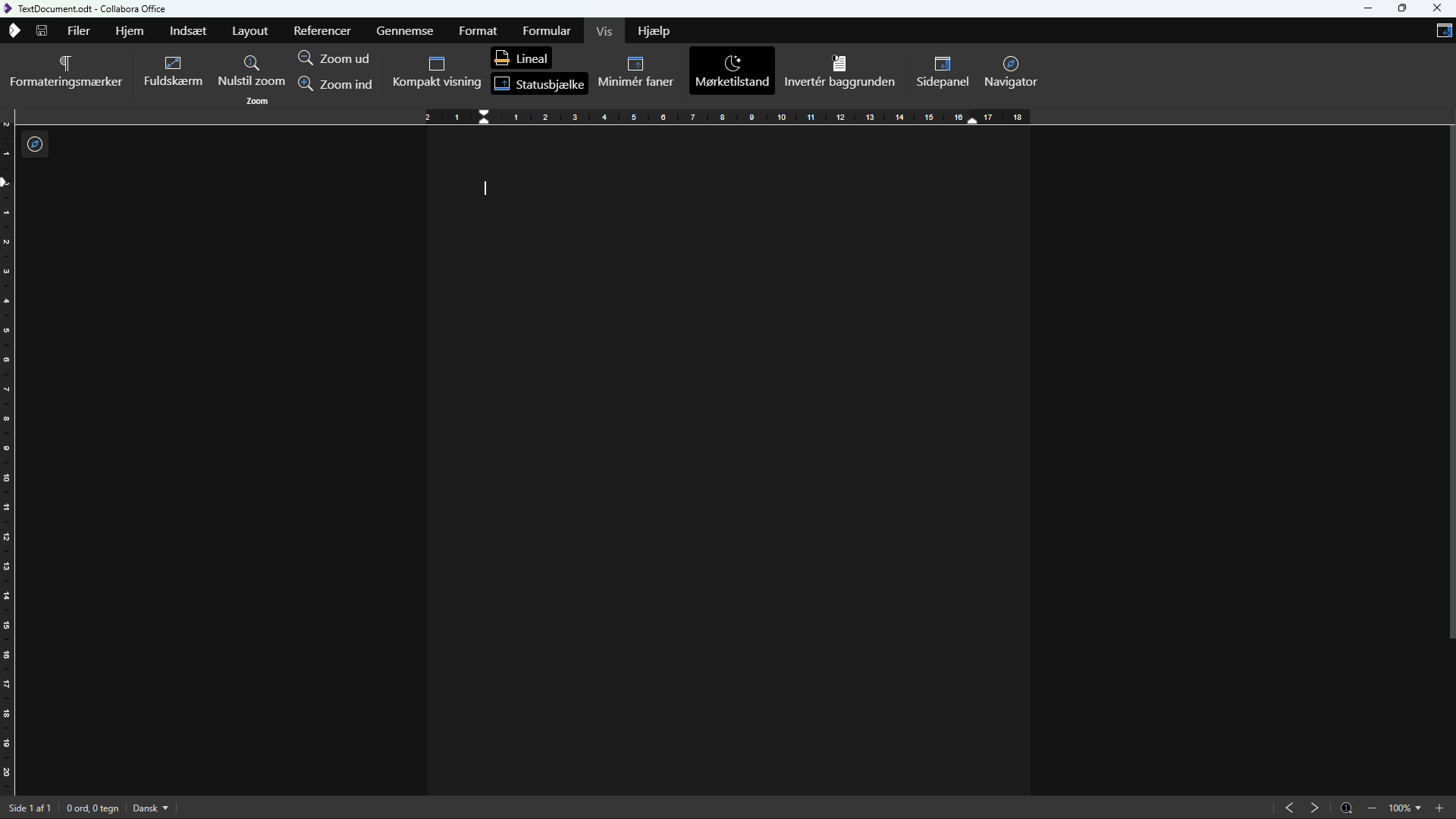1456x819 pixels.
Task: Switch to the Indsæt tab
Action: pyautogui.click(x=187, y=30)
